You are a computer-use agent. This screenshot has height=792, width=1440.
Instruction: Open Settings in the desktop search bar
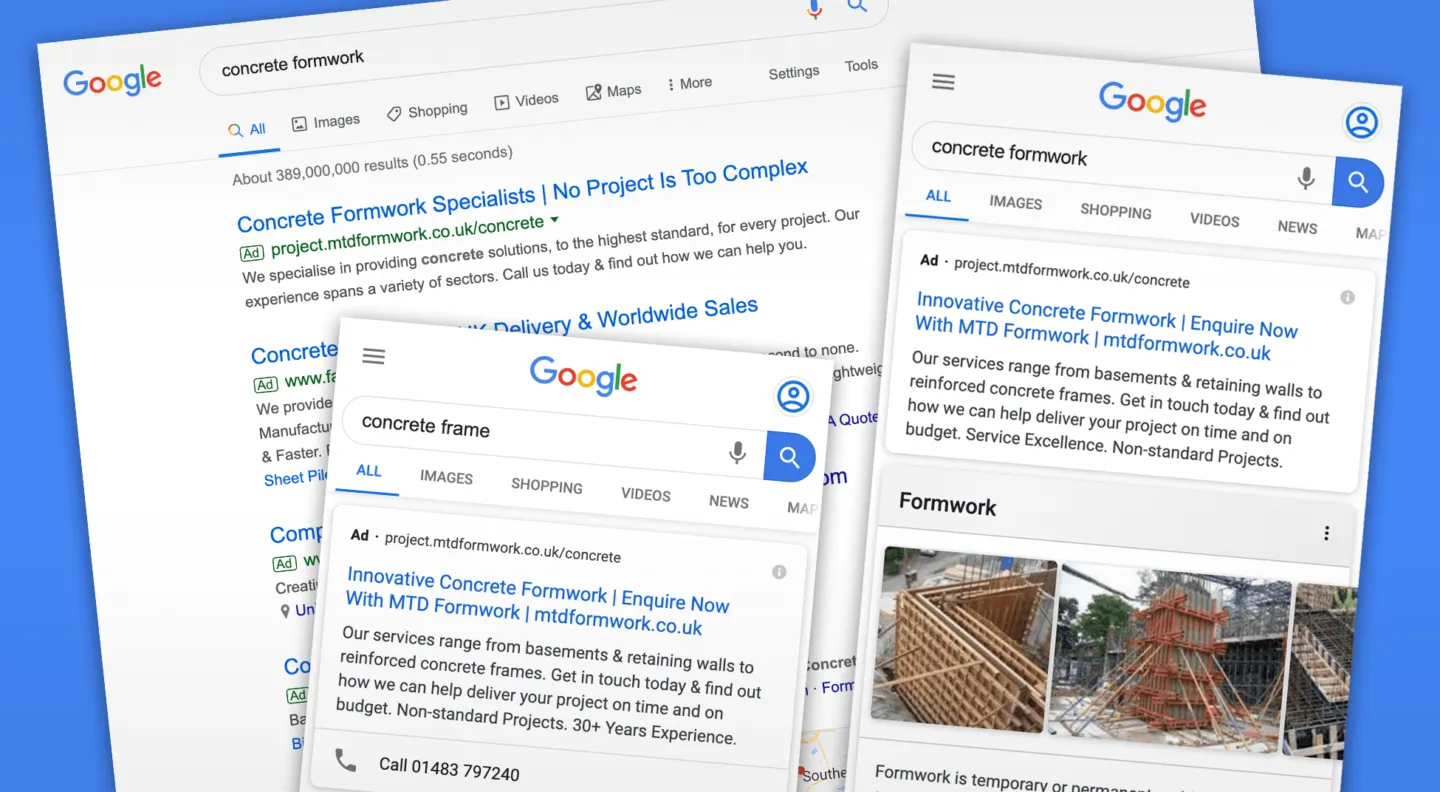click(x=793, y=73)
